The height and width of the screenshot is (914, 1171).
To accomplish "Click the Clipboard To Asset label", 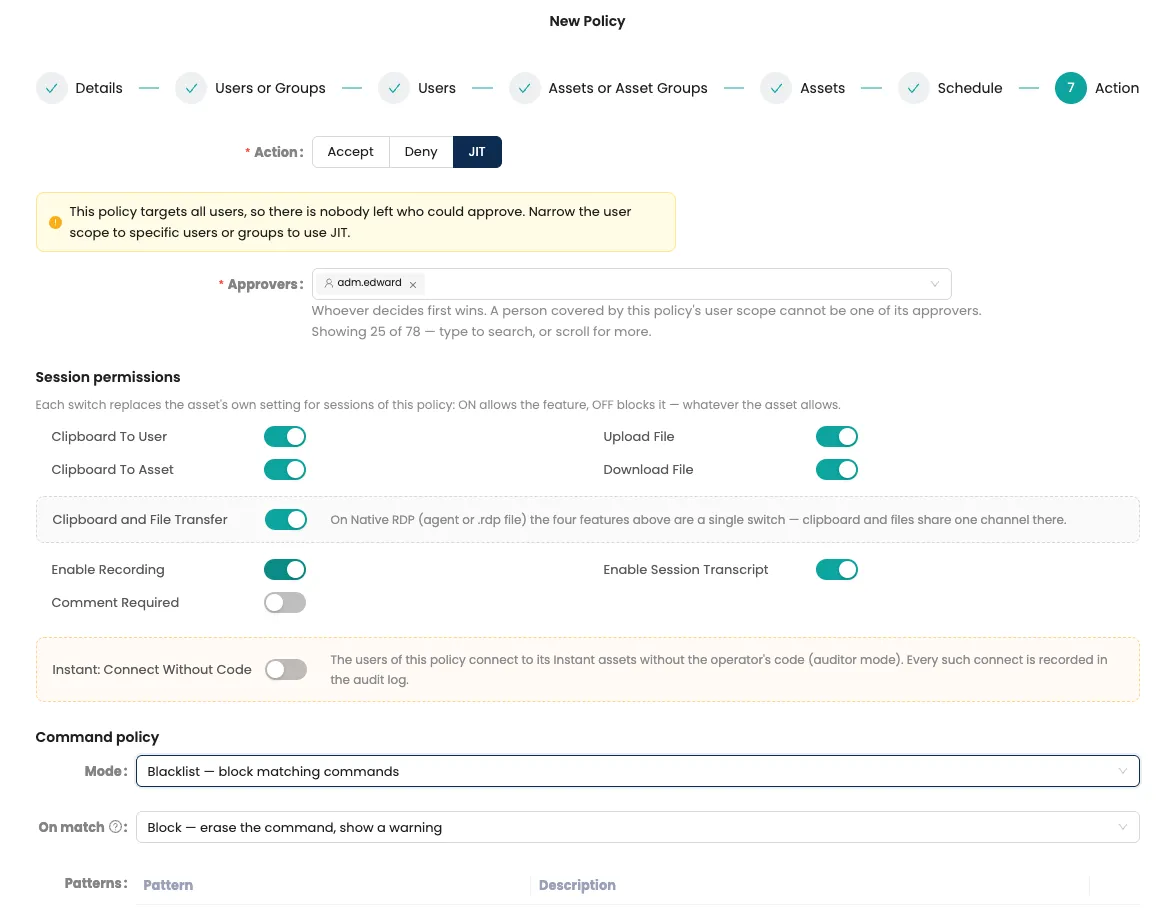I will point(112,470).
